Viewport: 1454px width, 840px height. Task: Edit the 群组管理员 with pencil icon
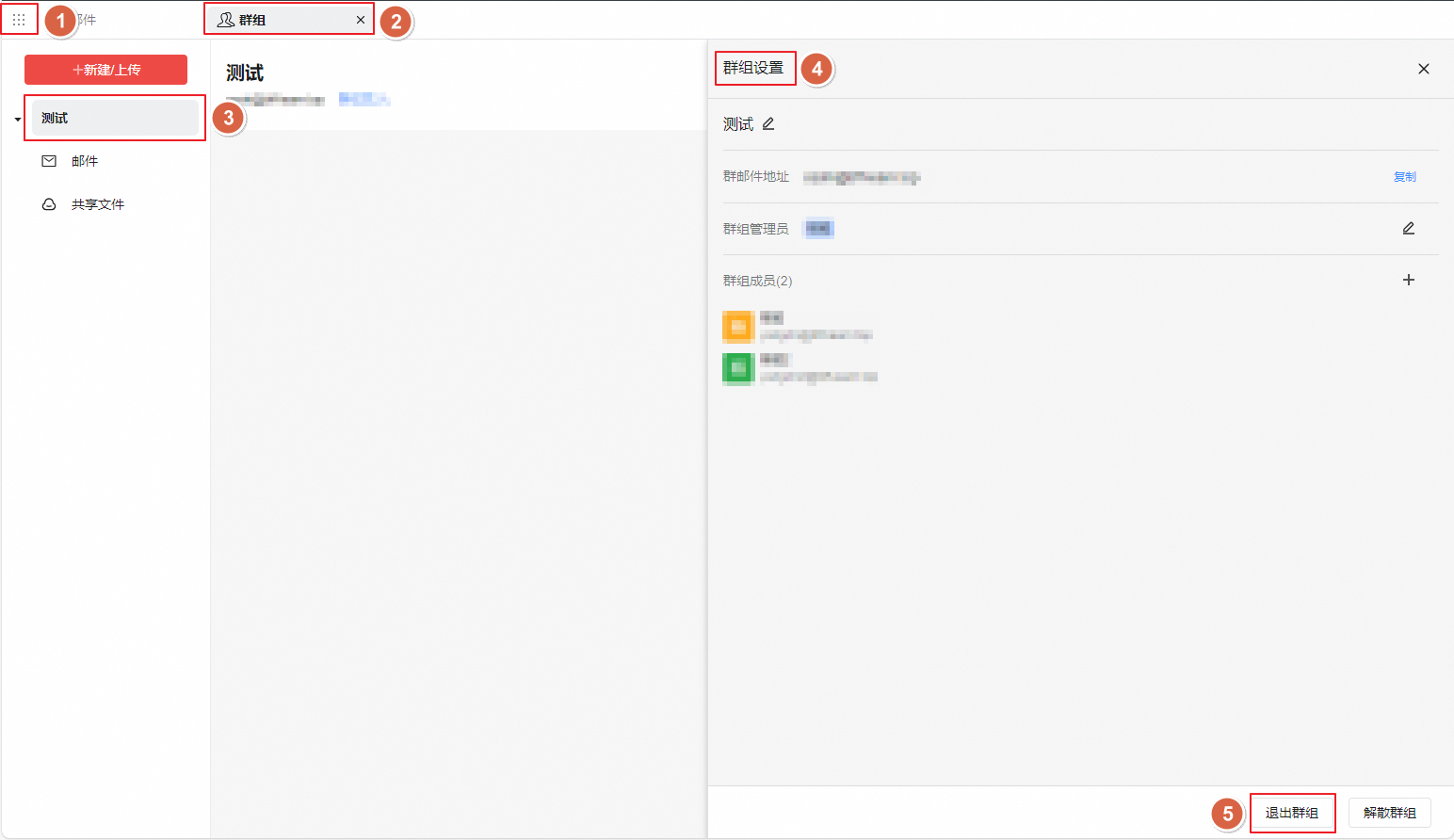tap(1408, 229)
